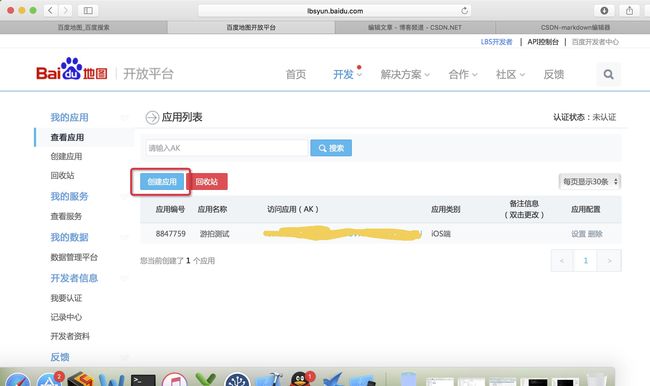Image resolution: width=650 pixels, height=386 pixels.
Task: Open 反馈 in the navigation bar
Action: point(554,75)
